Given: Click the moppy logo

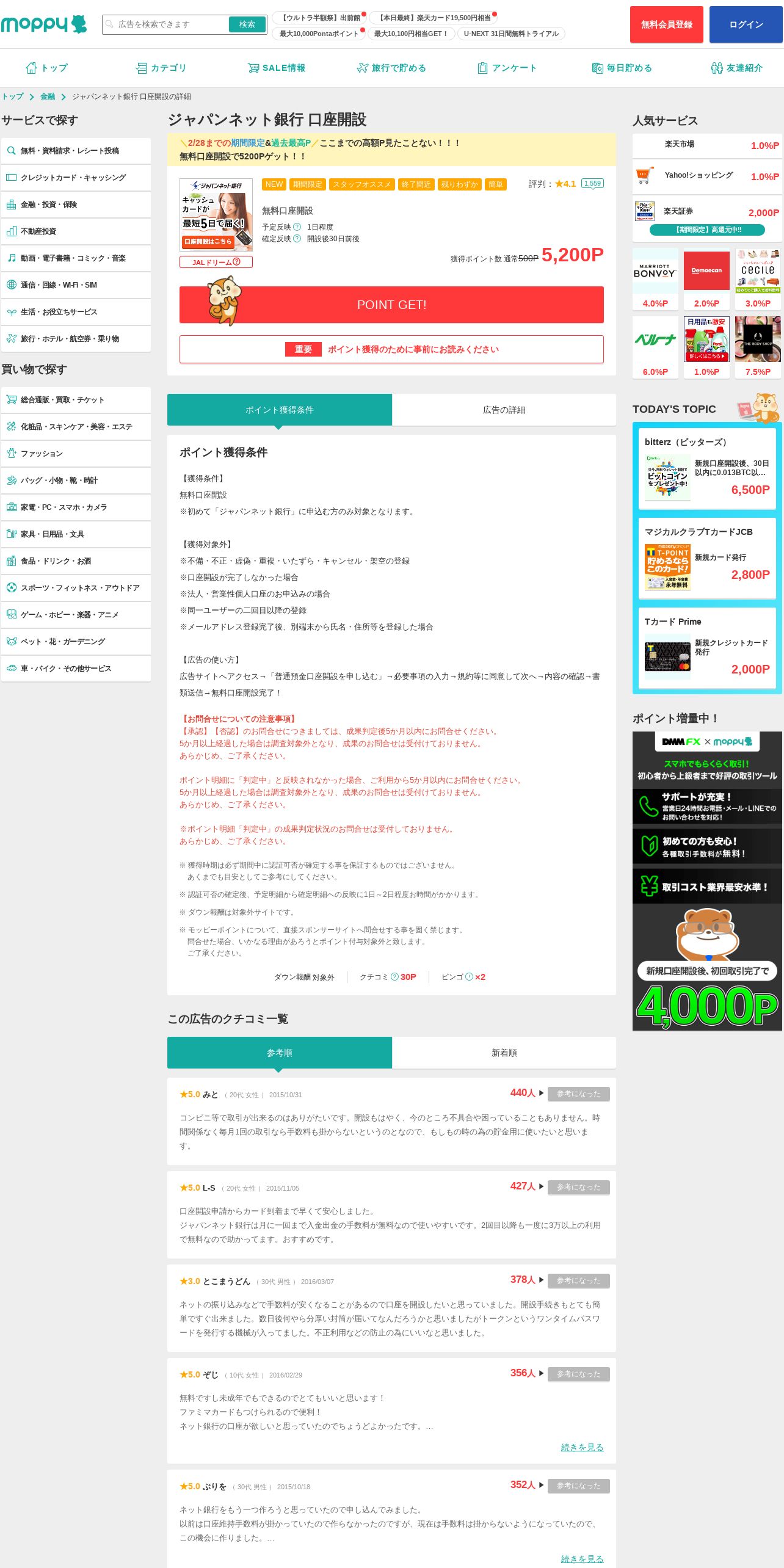Looking at the screenshot, I should pos(43,24).
